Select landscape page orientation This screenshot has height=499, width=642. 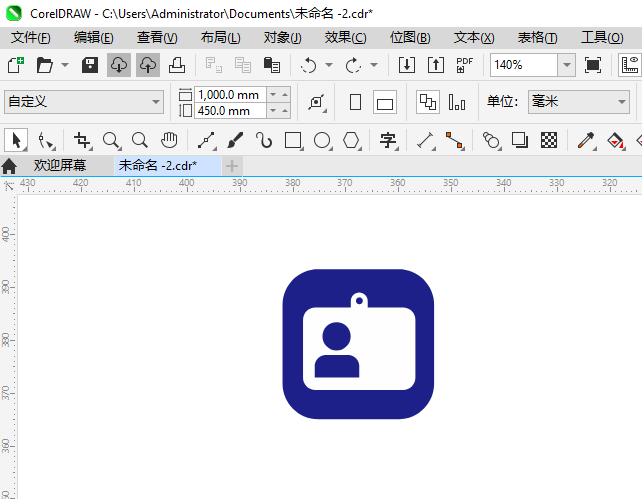tap(385, 102)
